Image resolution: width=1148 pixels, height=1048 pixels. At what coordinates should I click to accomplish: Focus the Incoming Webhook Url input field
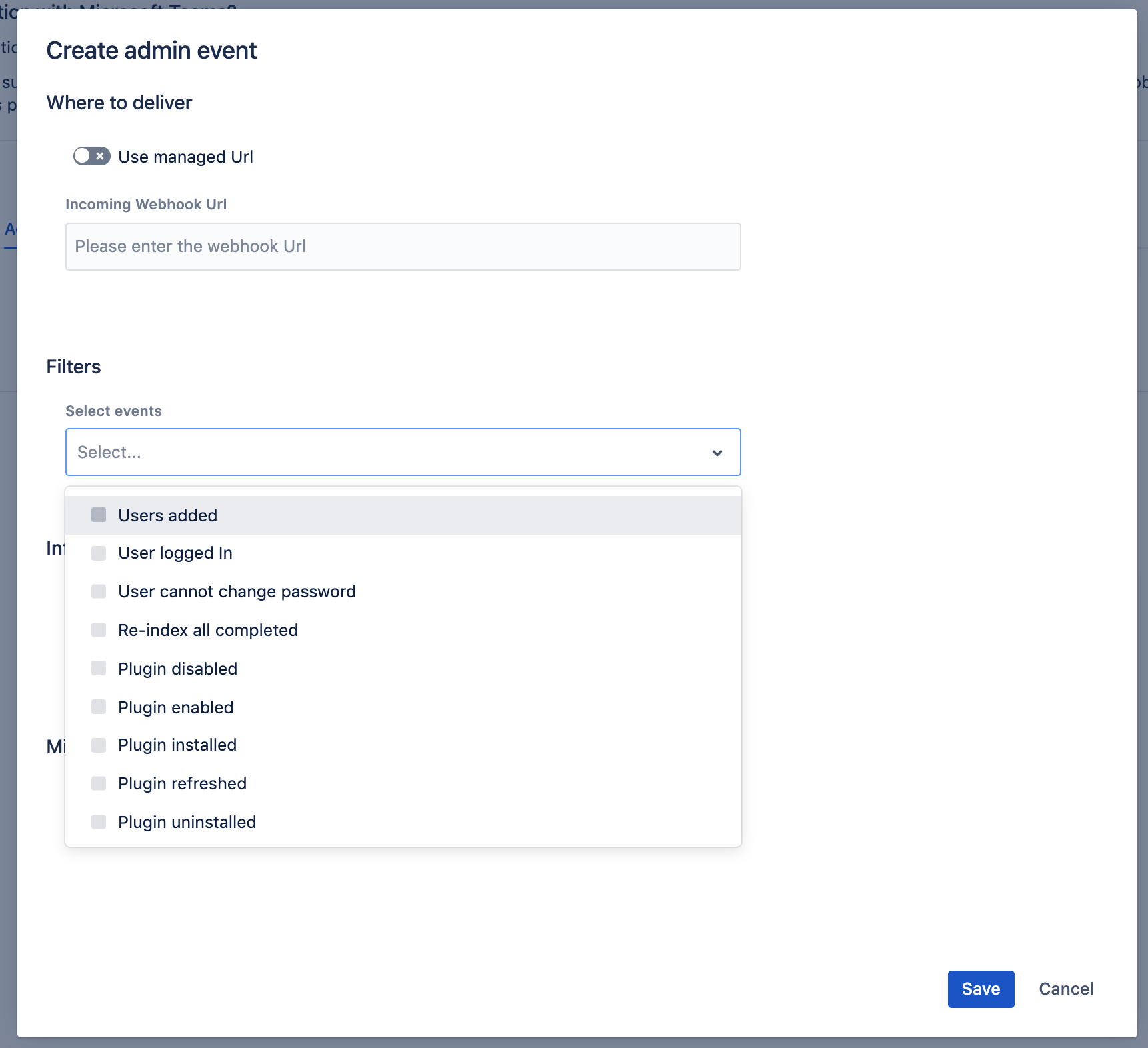coord(403,247)
